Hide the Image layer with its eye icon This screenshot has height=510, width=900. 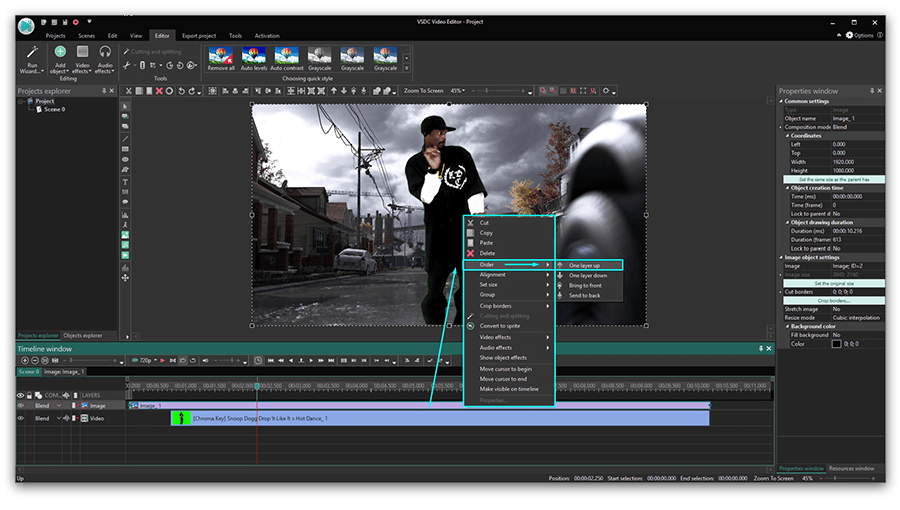[x=21, y=406]
